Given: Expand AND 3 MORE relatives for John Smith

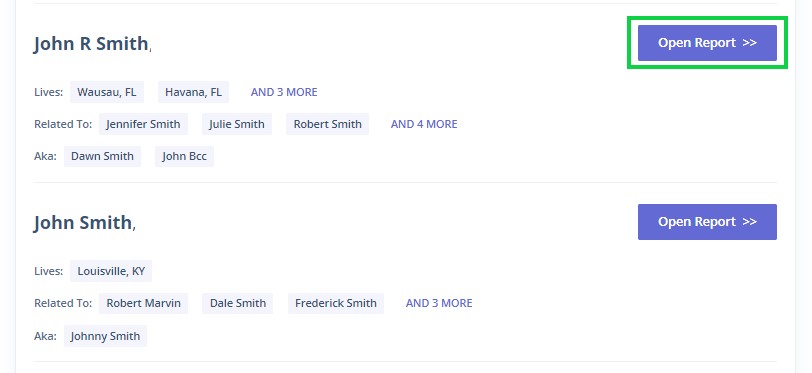Looking at the screenshot, I should point(439,303).
